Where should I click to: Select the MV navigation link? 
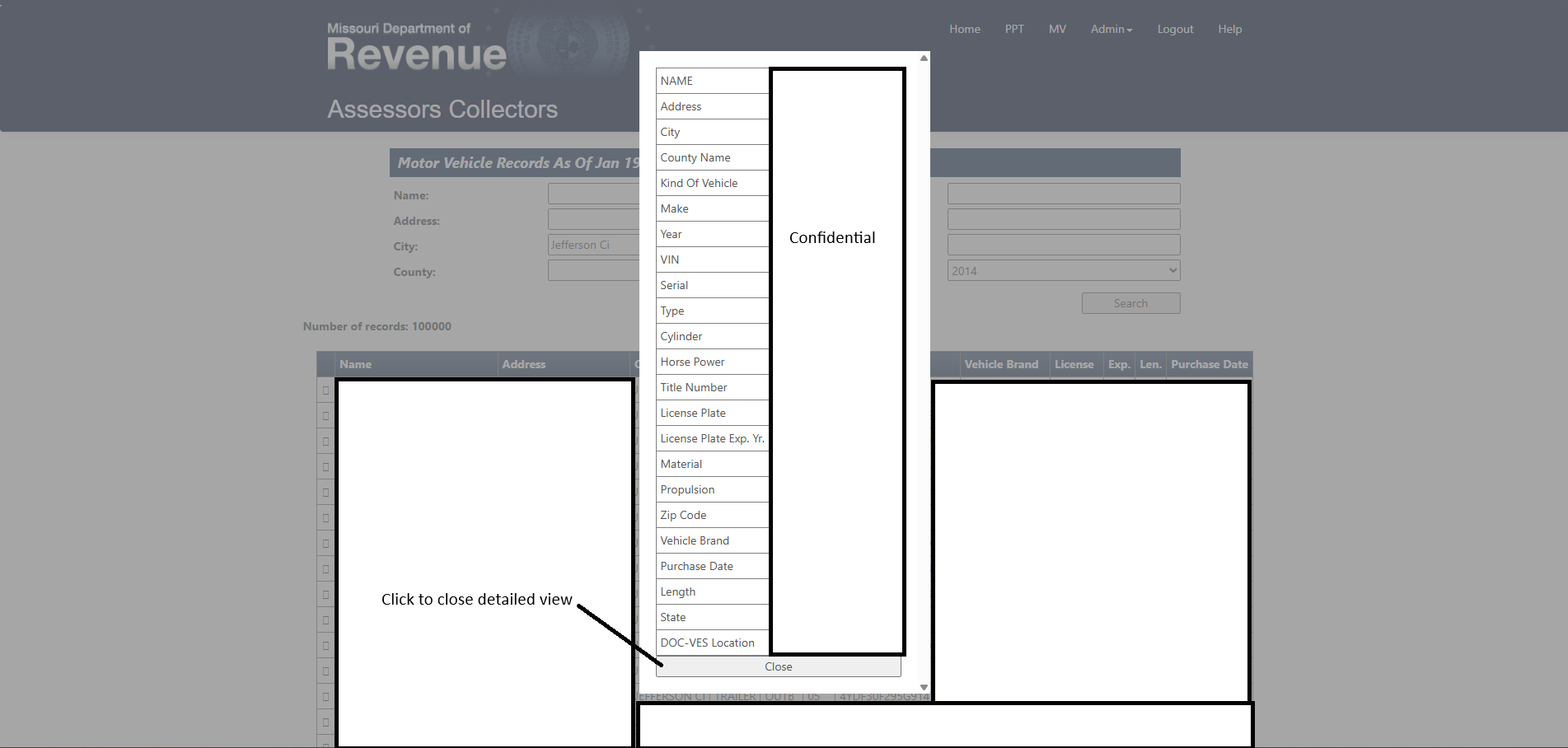tap(1057, 29)
